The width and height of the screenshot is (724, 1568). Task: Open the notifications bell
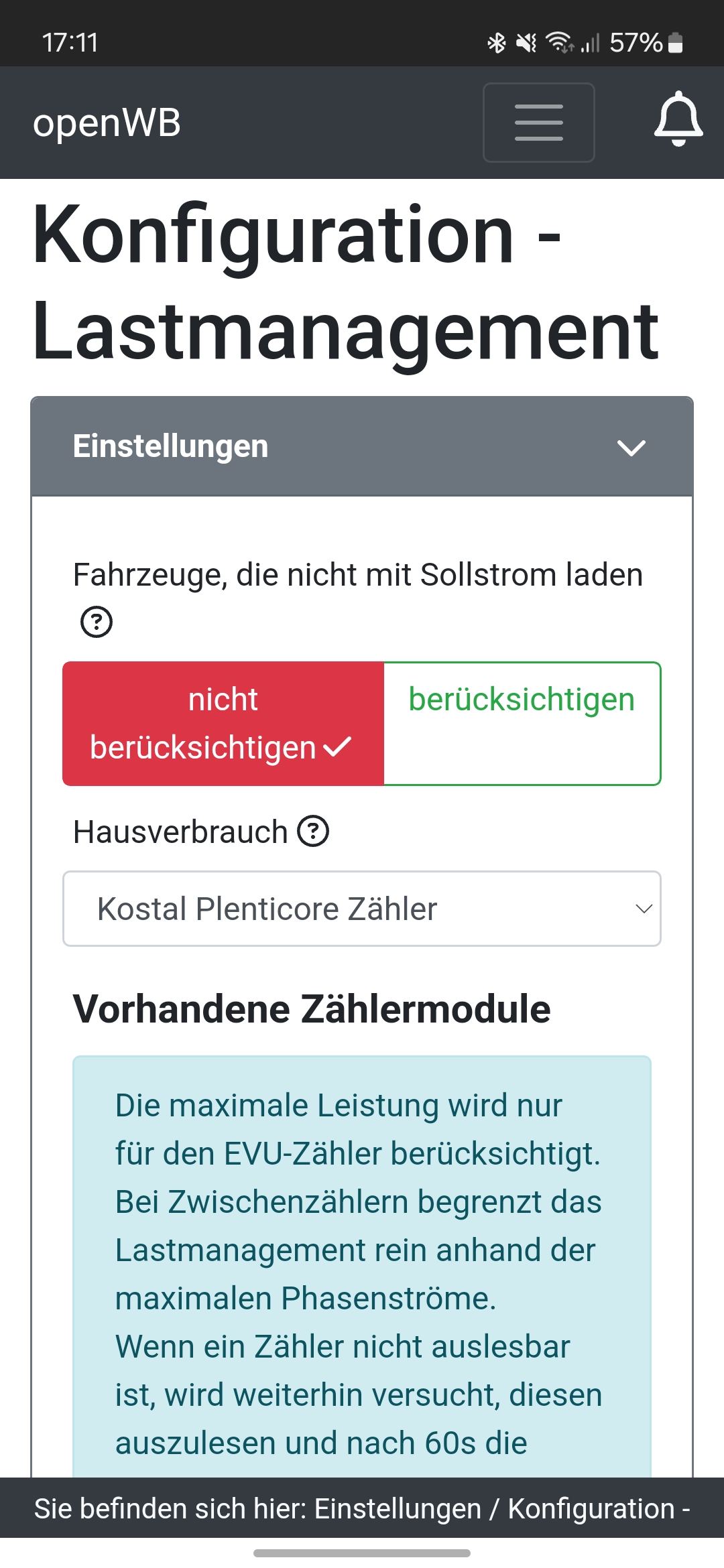[x=678, y=119]
